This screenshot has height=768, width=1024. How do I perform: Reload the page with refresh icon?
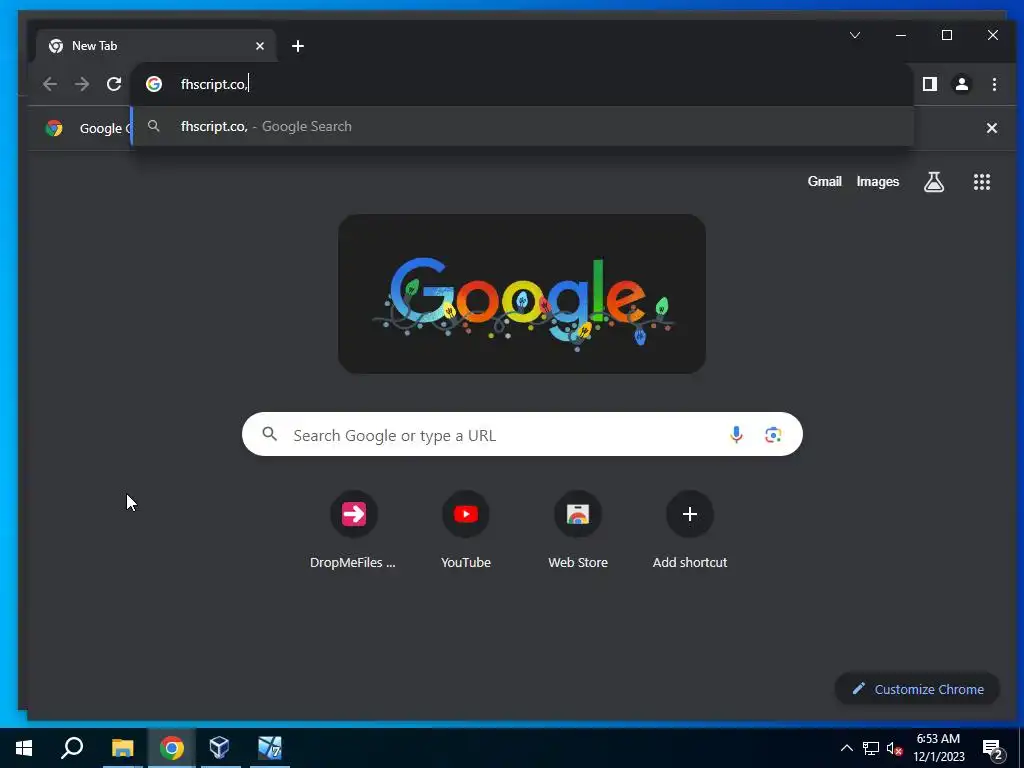114,84
